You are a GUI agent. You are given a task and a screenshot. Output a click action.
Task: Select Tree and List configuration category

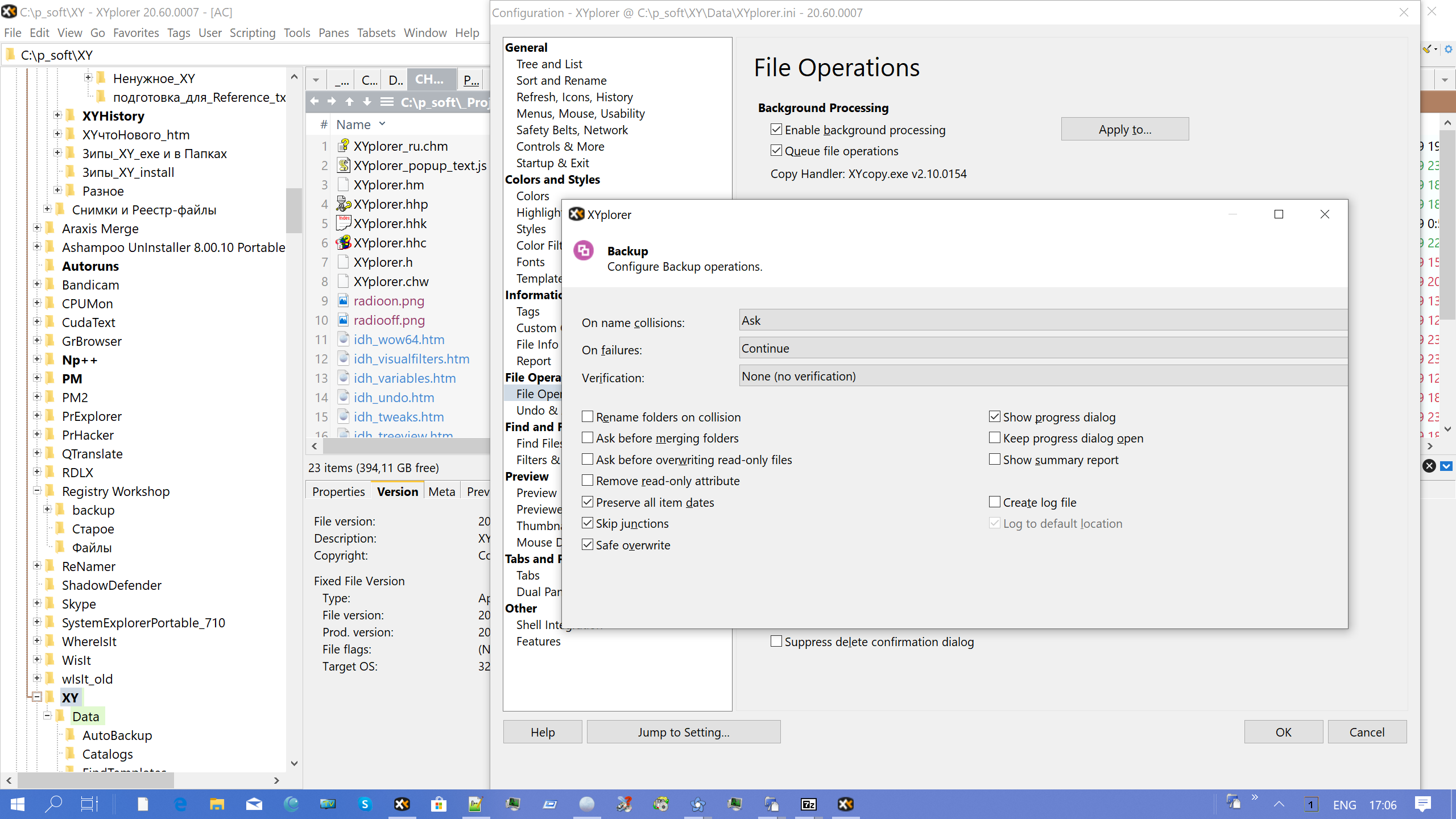[x=549, y=64]
